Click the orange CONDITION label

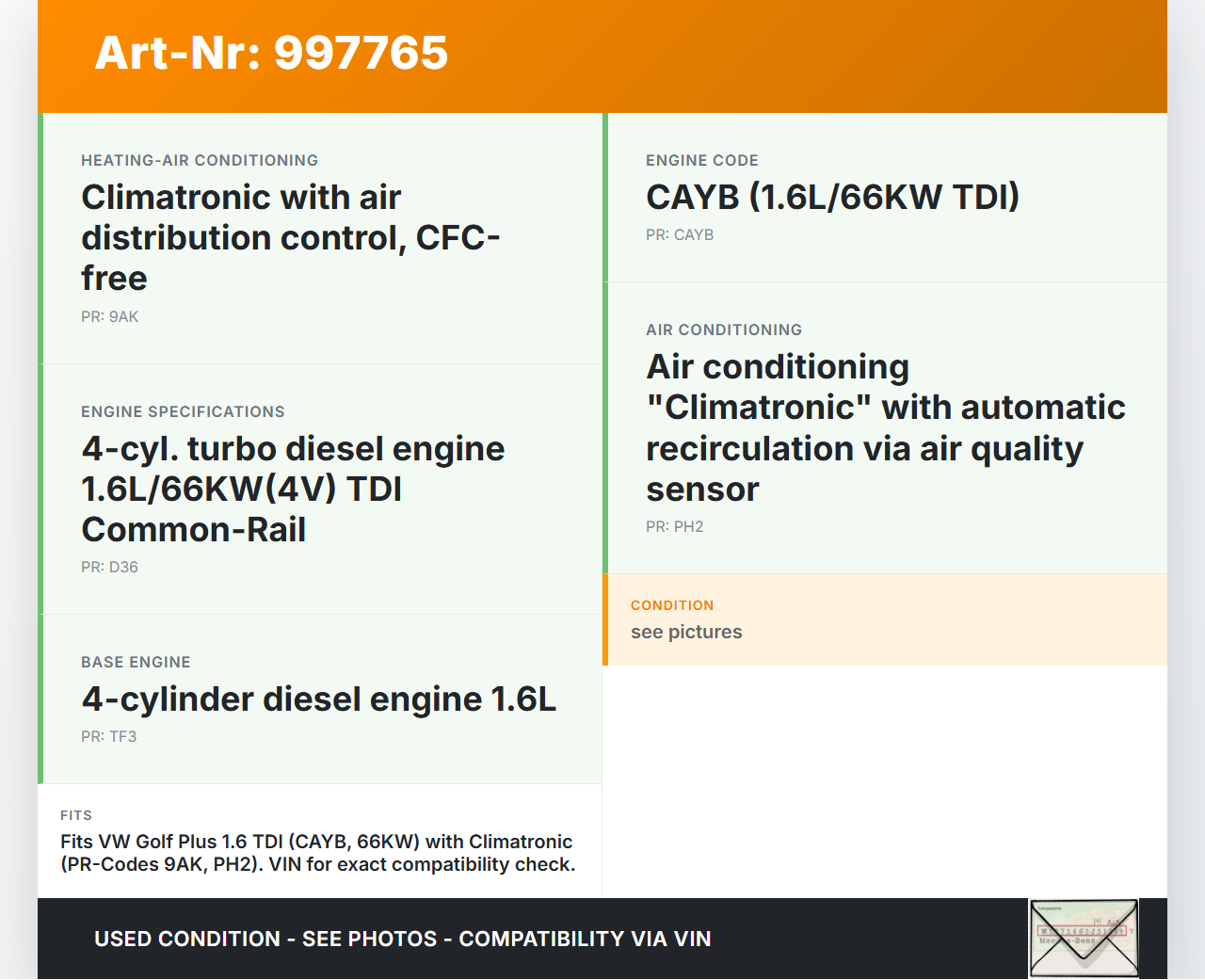tap(672, 605)
